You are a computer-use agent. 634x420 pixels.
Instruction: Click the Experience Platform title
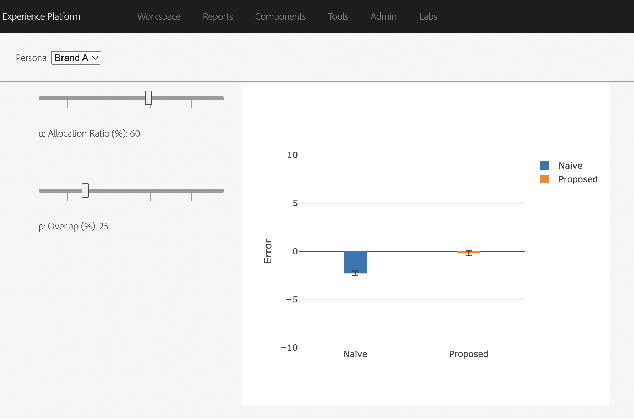pyautogui.click(x=40, y=17)
